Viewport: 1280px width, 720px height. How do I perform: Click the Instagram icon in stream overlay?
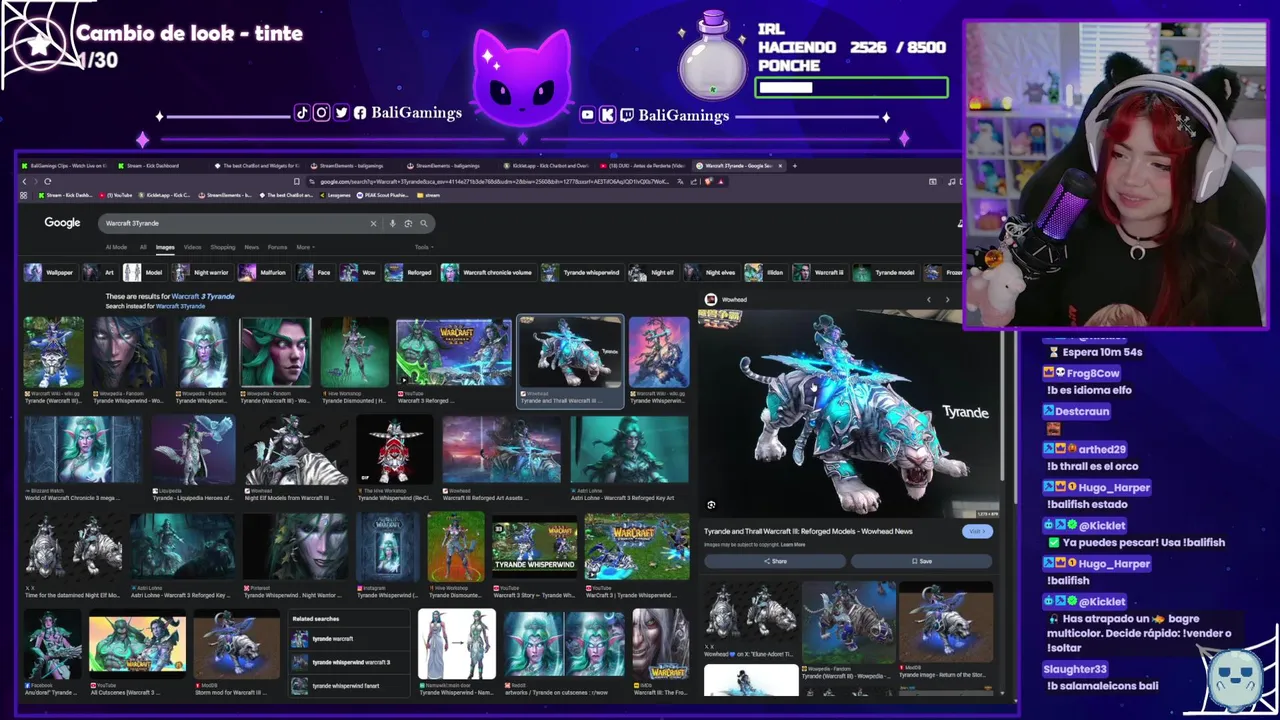tap(321, 113)
